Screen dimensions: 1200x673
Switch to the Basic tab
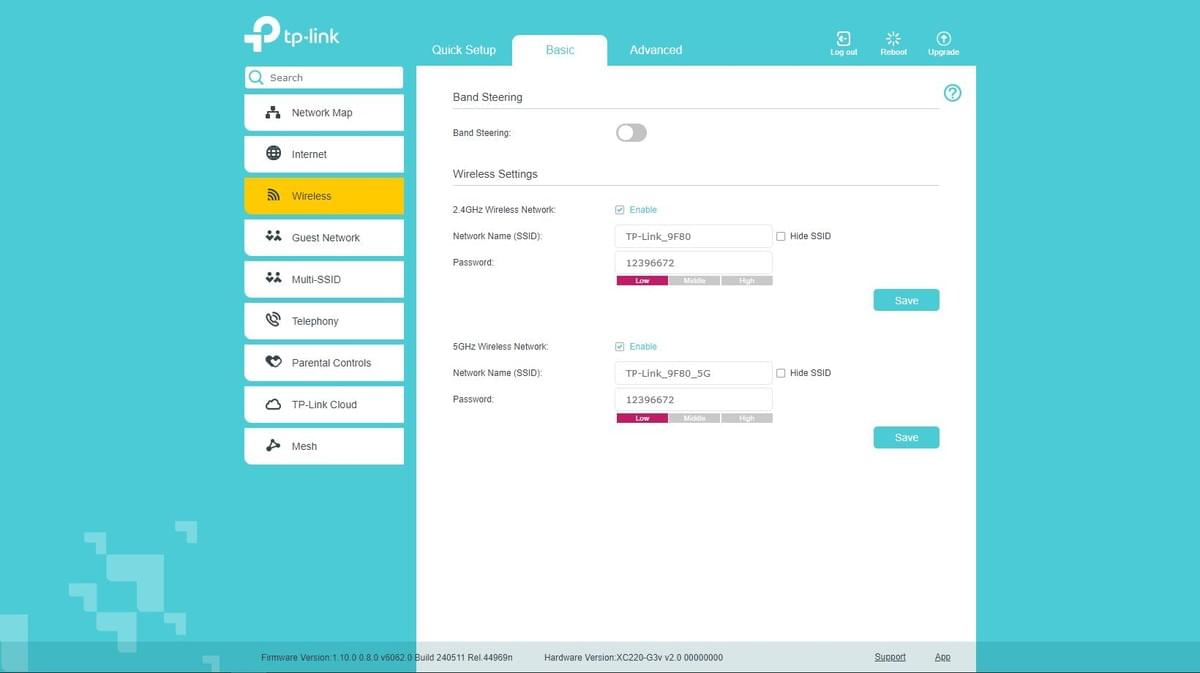pyautogui.click(x=560, y=50)
